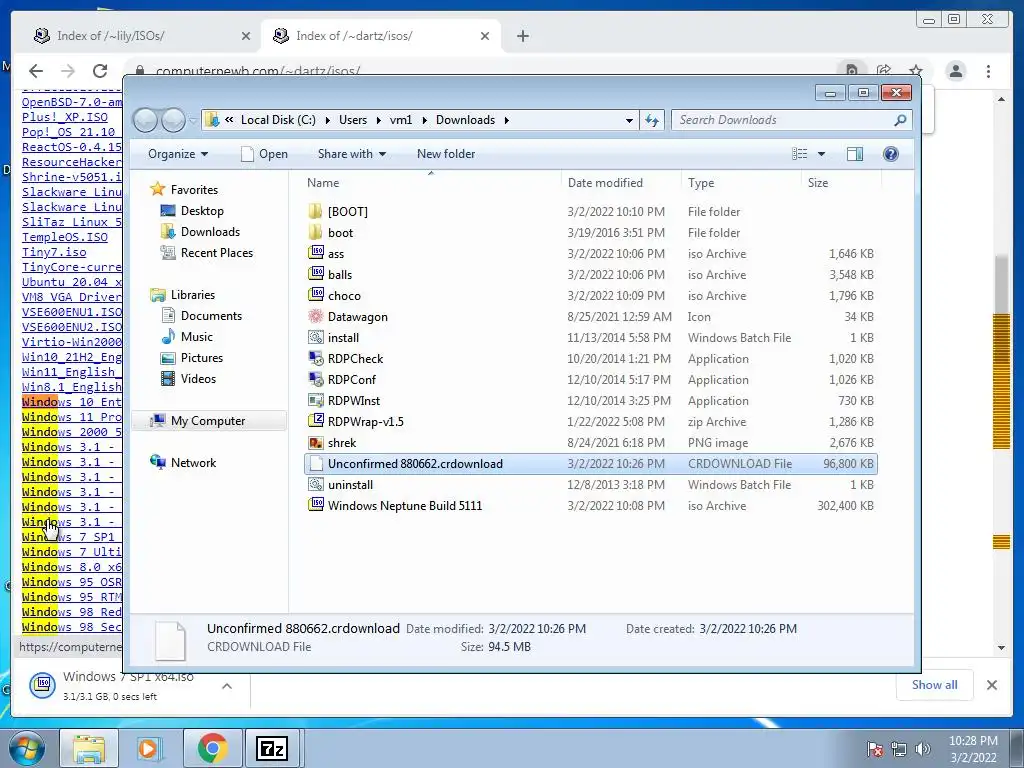Select RDPWInst application icon
1024x768 pixels.
click(316, 400)
